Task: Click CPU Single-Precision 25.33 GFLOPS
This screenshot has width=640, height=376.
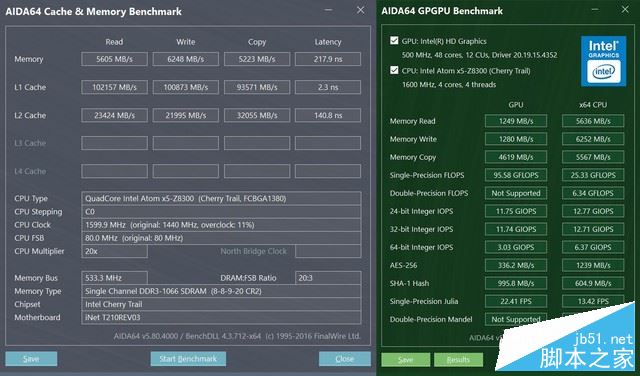Action: click(x=593, y=175)
